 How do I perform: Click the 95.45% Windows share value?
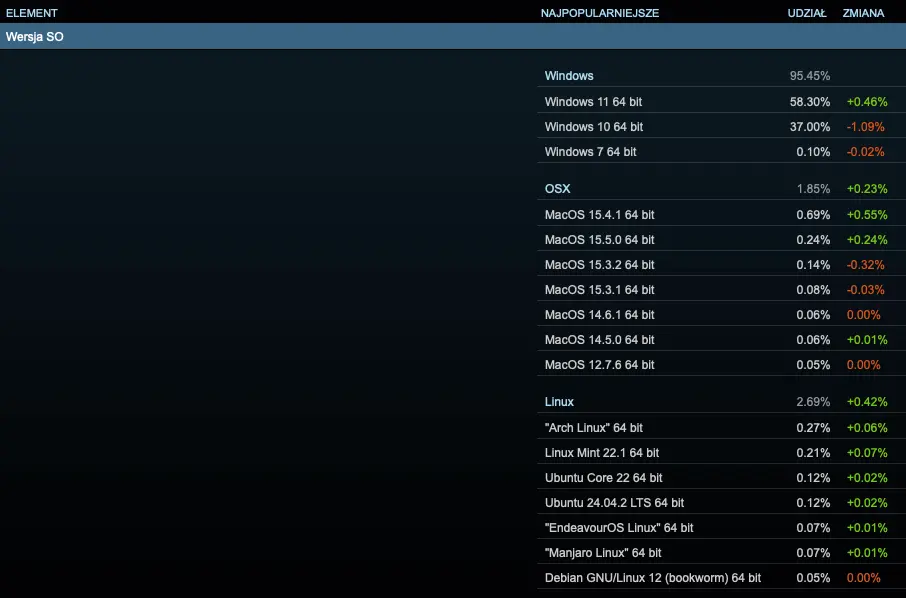coord(810,76)
